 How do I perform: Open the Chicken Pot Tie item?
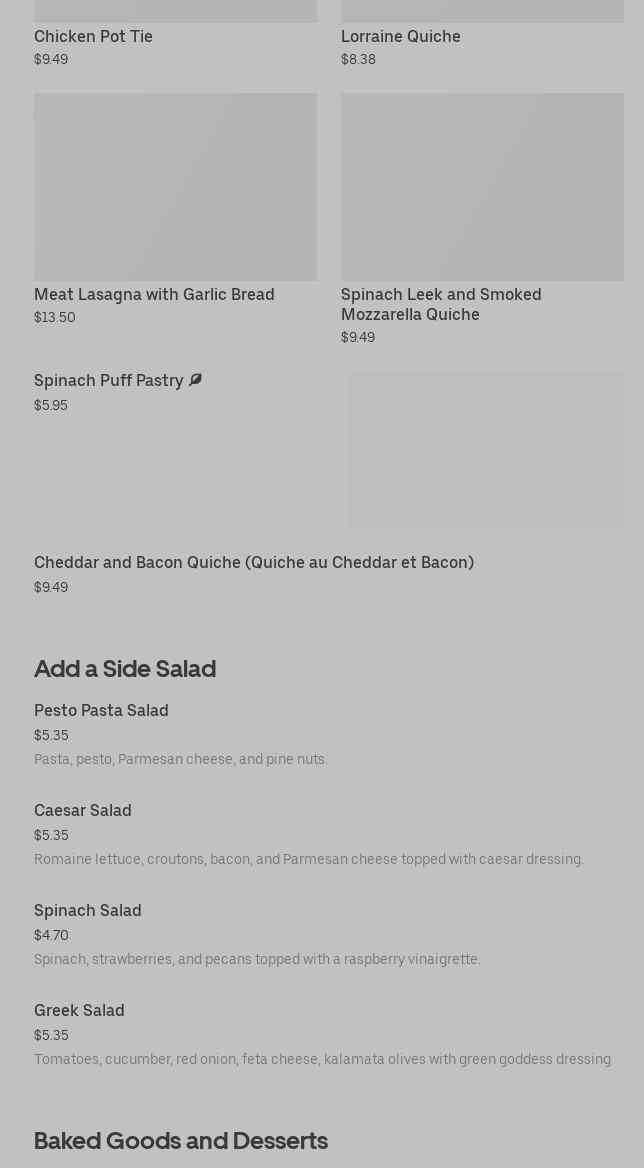pos(93,36)
